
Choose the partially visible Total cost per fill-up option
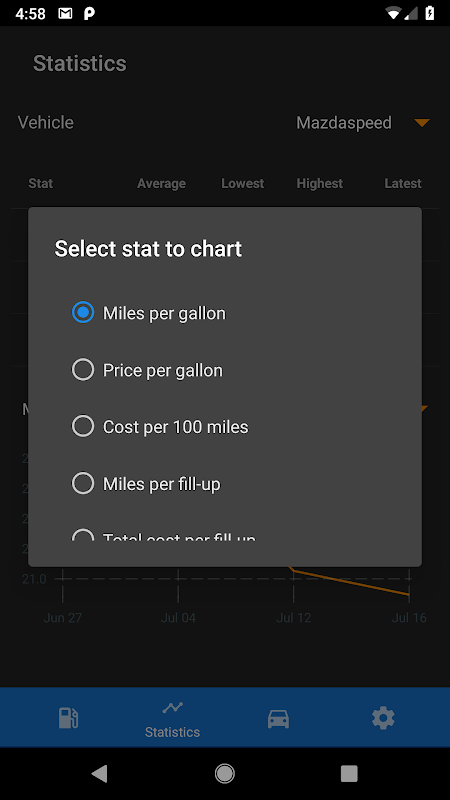tap(163, 536)
